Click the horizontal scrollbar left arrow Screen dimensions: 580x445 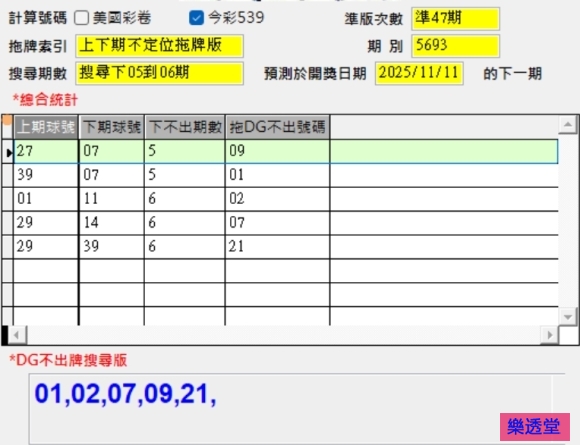pos(17,335)
